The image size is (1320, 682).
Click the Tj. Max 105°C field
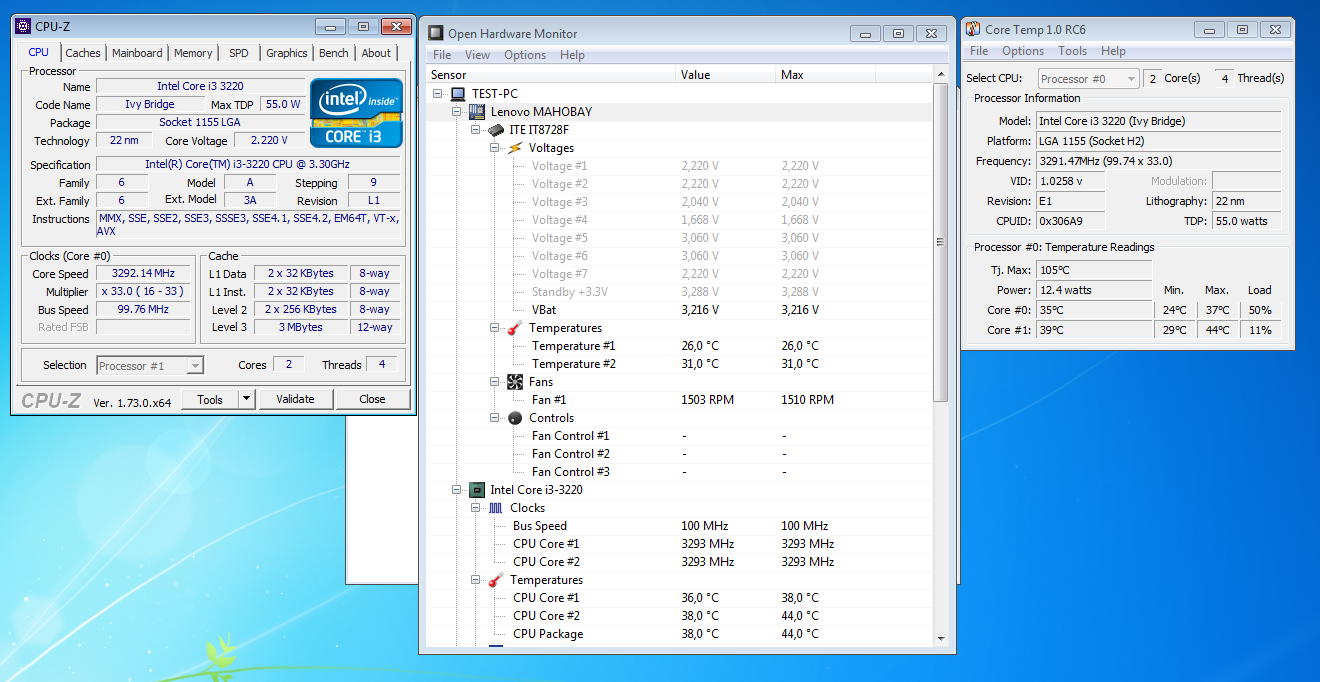point(1094,270)
